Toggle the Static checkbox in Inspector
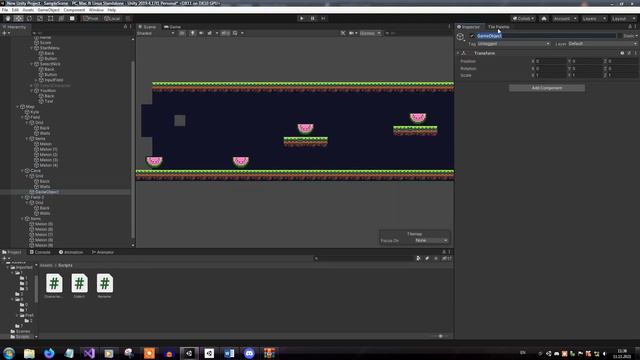Viewport: 640px width, 360px height. [x=620, y=36]
